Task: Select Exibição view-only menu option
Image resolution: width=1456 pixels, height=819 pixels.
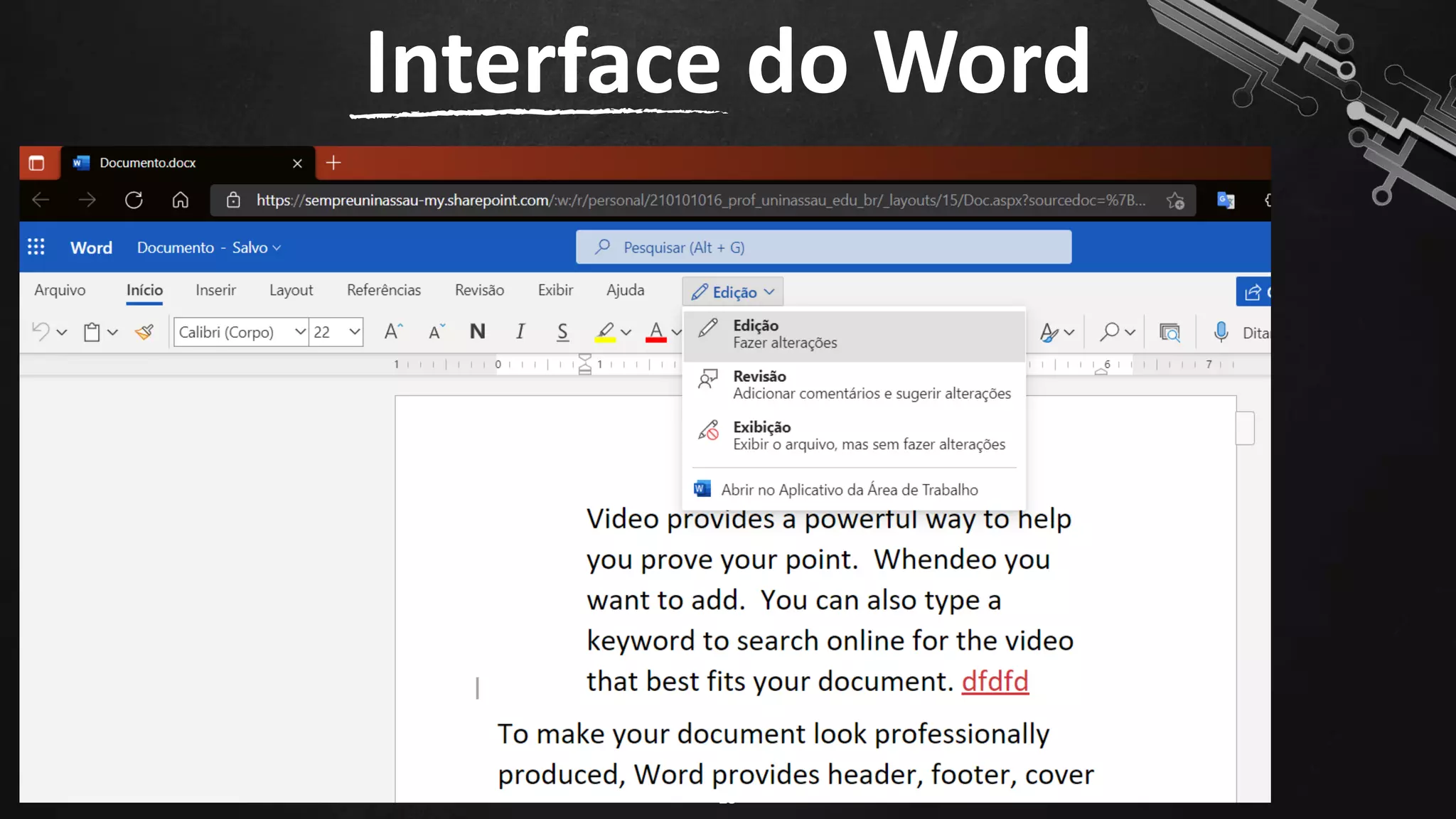Action: tap(854, 435)
